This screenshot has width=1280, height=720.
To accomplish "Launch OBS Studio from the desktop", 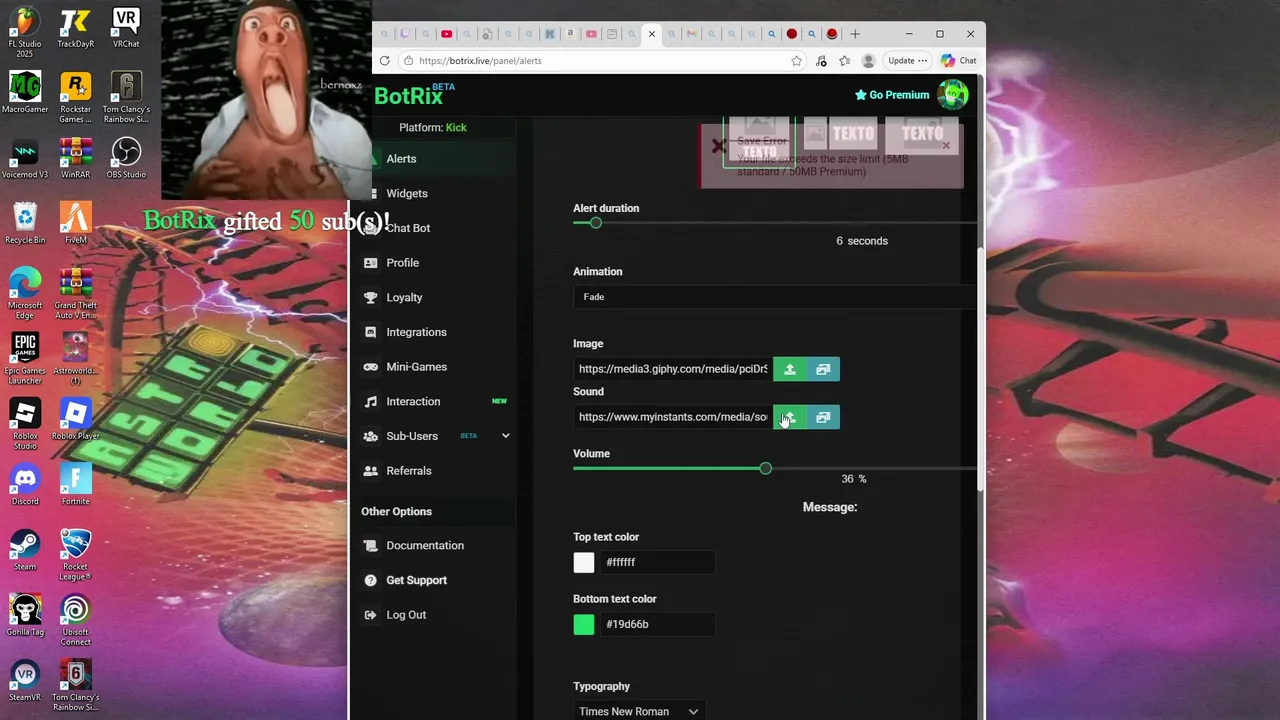I will (x=126, y=159).
